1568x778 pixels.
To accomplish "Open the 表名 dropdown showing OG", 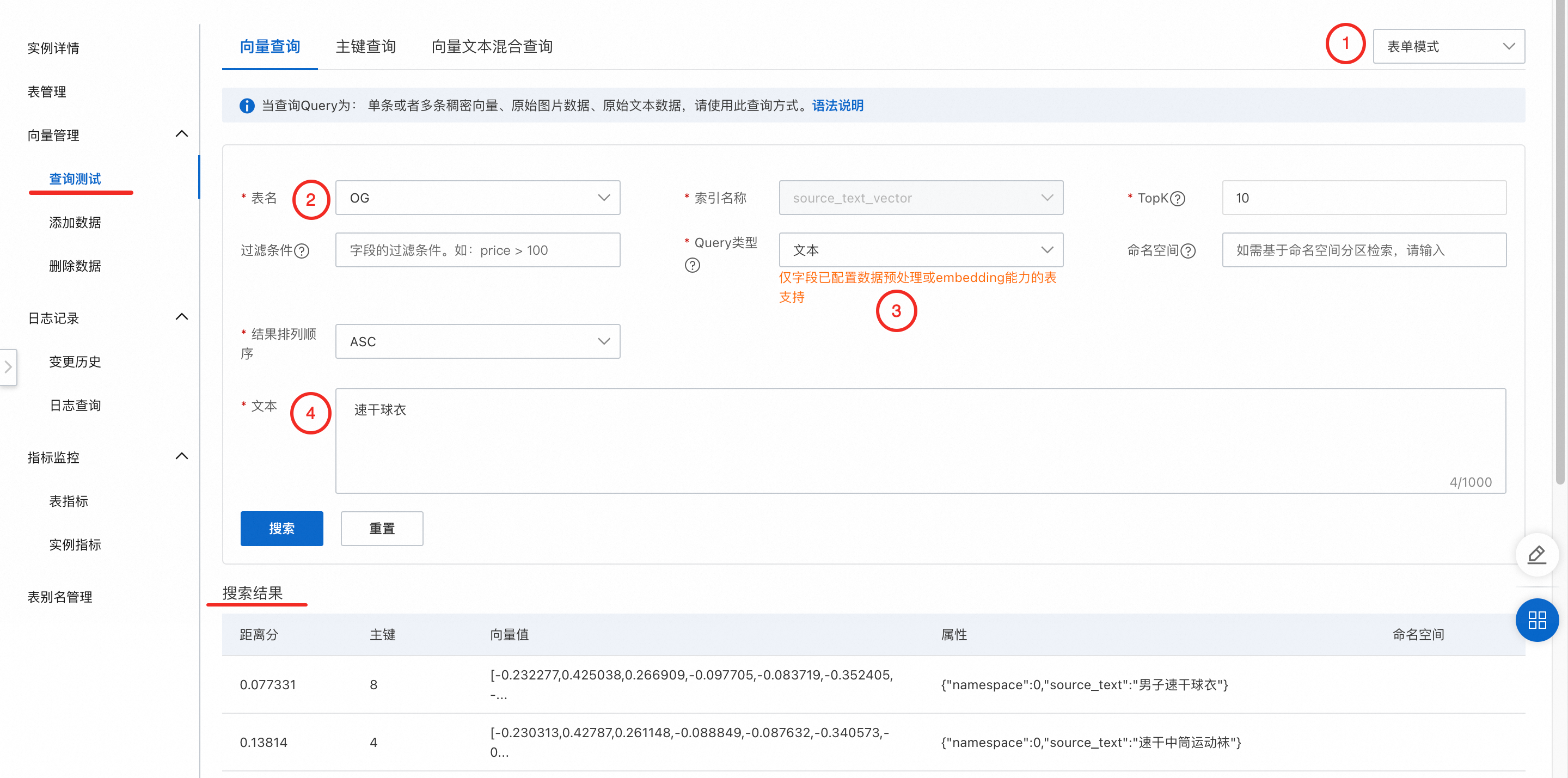I will pyautogui.click(x=477, y=198).
